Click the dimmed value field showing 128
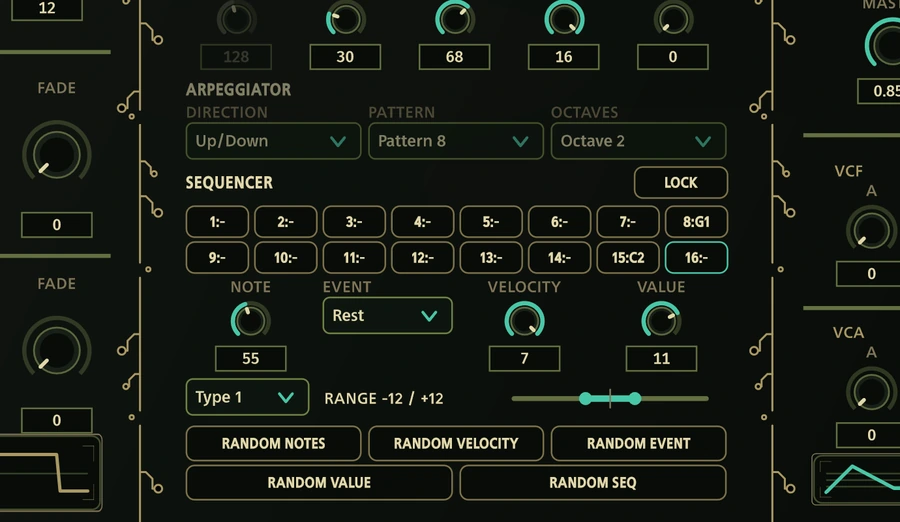Screen dimensions: 900x522 pos(236,57)
